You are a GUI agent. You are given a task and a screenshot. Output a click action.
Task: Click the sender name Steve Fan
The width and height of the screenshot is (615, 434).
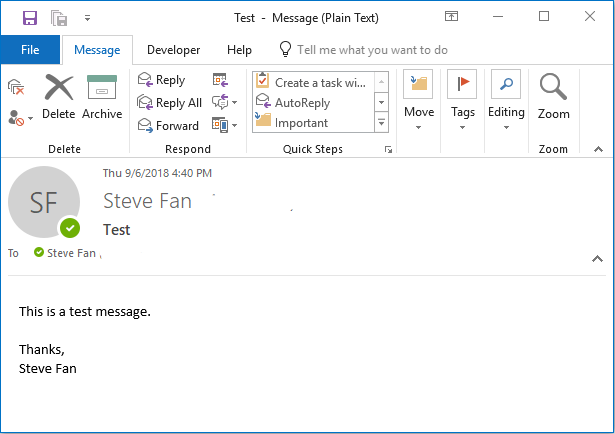point(147,201)
